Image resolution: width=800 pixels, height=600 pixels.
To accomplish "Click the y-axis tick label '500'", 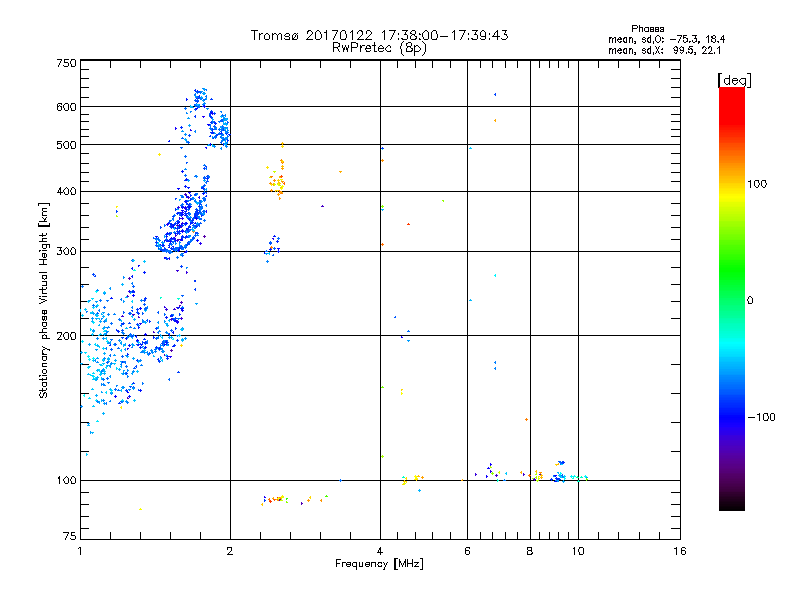I will (66, 145).
